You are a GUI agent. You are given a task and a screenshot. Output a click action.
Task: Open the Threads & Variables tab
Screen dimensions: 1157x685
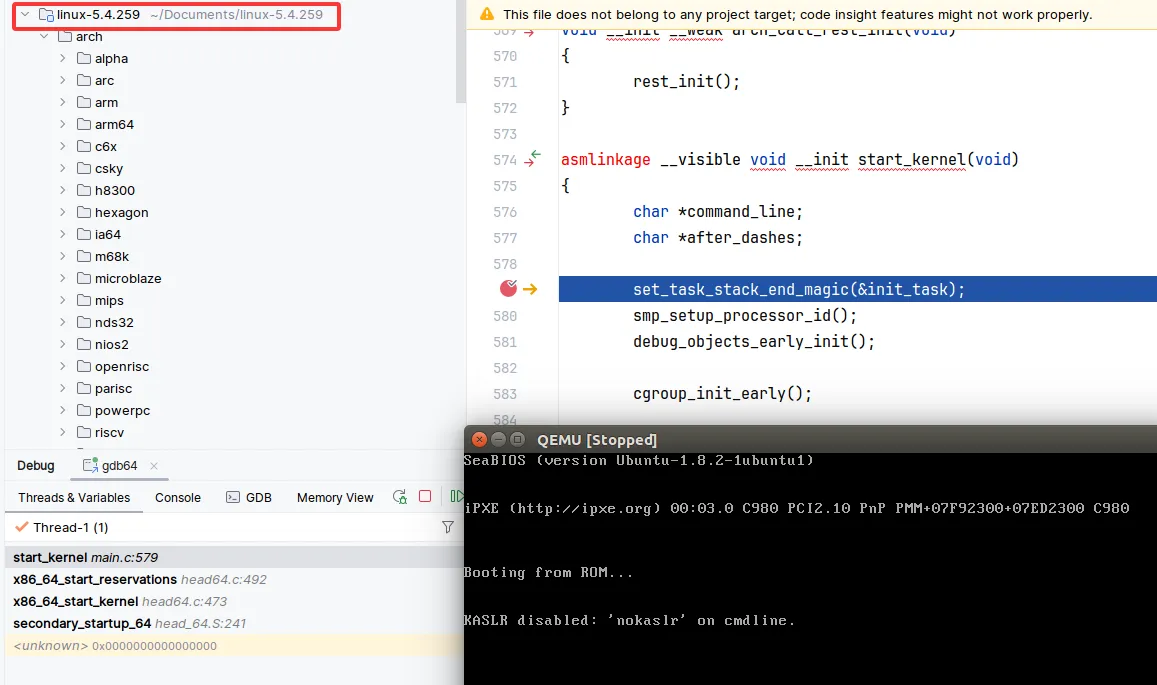[x=74, y=498]
